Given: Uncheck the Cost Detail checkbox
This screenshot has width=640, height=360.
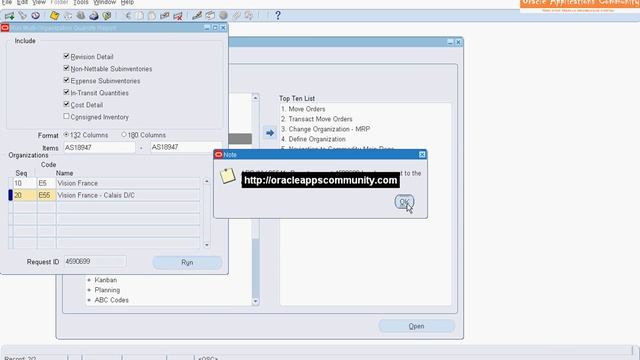Looking at the screenshot, I should tap(67, 104).
